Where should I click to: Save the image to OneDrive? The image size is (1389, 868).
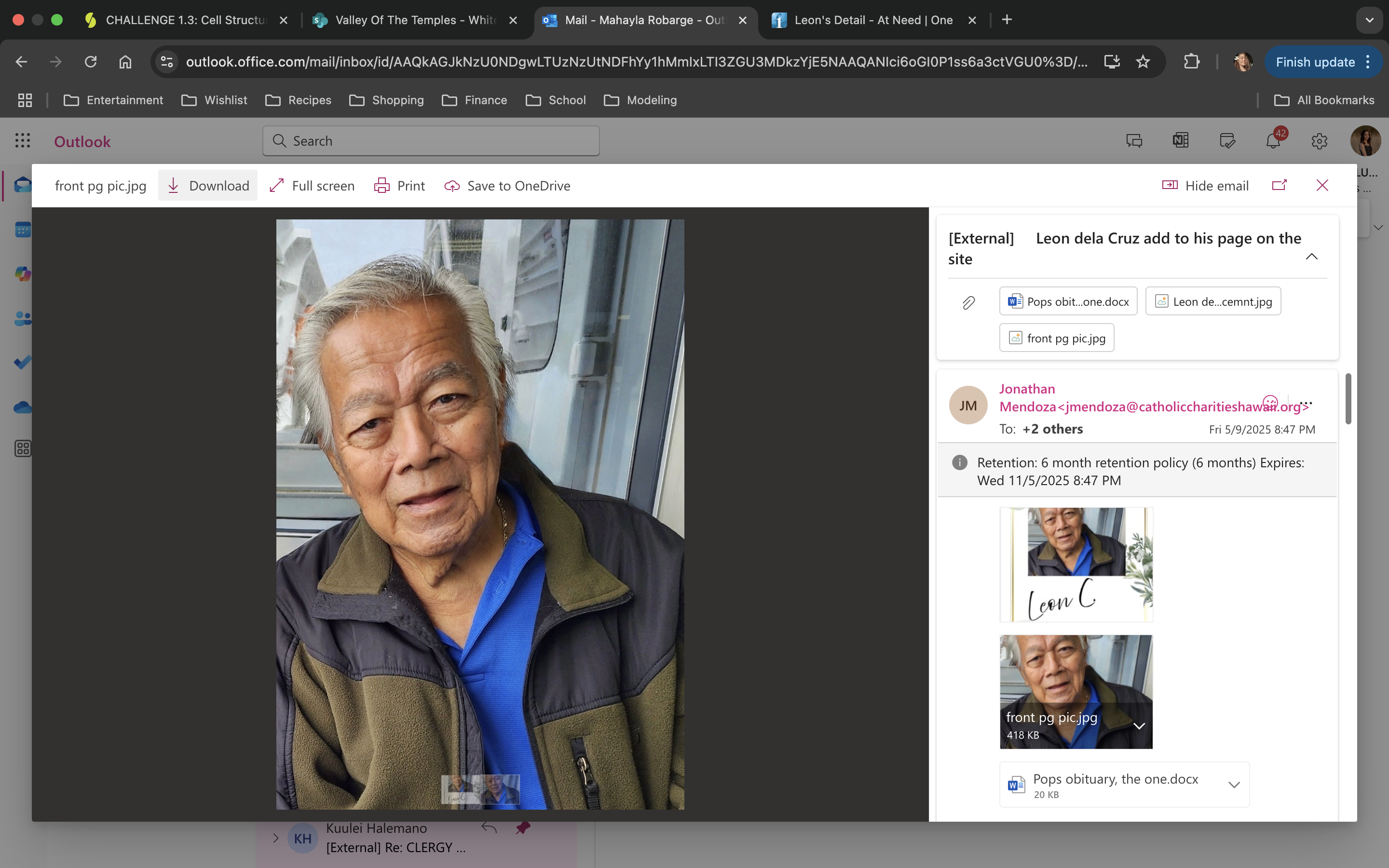507,186
